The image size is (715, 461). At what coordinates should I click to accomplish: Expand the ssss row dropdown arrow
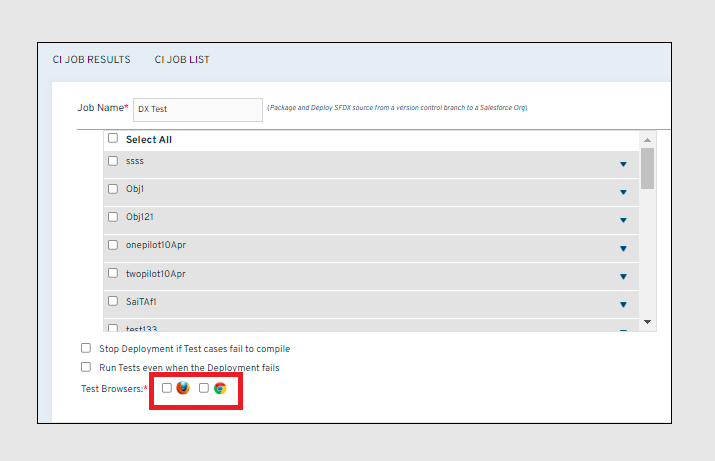622,164
